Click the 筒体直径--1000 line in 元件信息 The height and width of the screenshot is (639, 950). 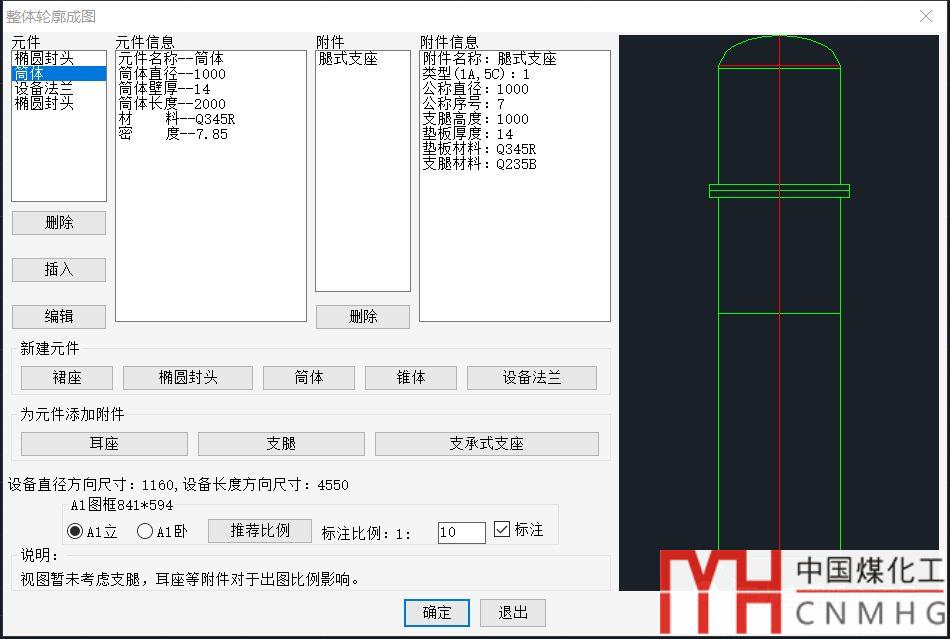coord(172,74)
